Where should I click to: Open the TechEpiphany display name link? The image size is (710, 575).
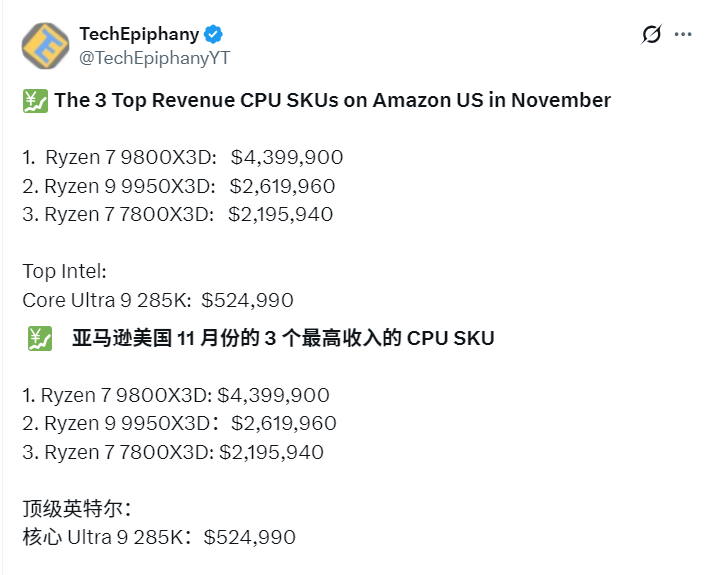tap(139, 34)
